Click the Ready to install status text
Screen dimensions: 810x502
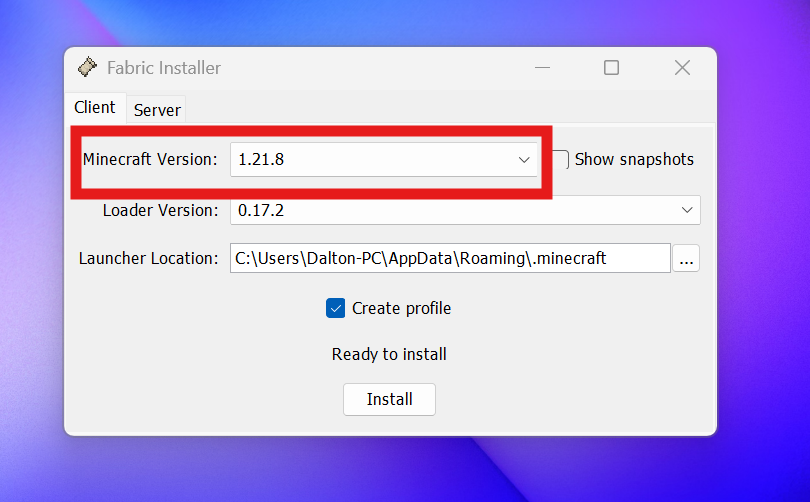(389, 354)
